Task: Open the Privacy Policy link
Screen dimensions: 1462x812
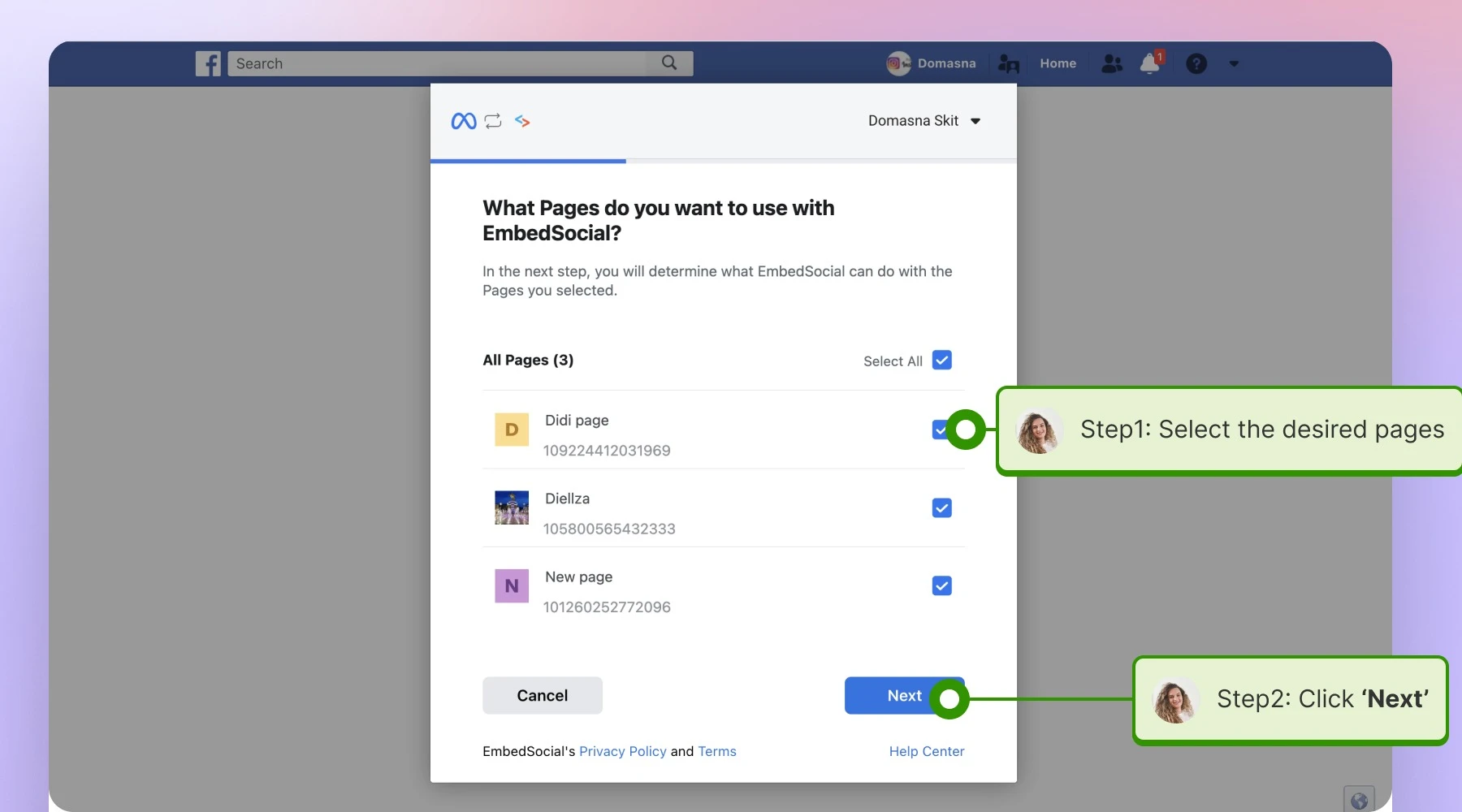Action: click(x=622, y=751)
